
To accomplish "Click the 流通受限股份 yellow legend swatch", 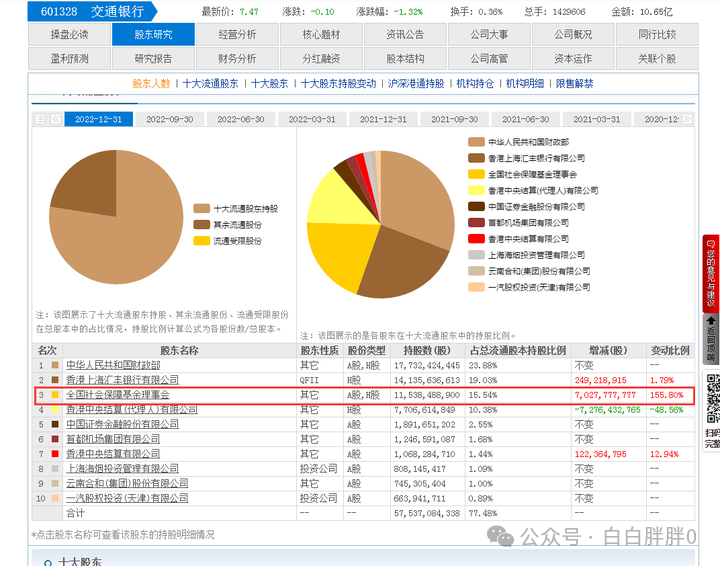I will coord(202,241).
